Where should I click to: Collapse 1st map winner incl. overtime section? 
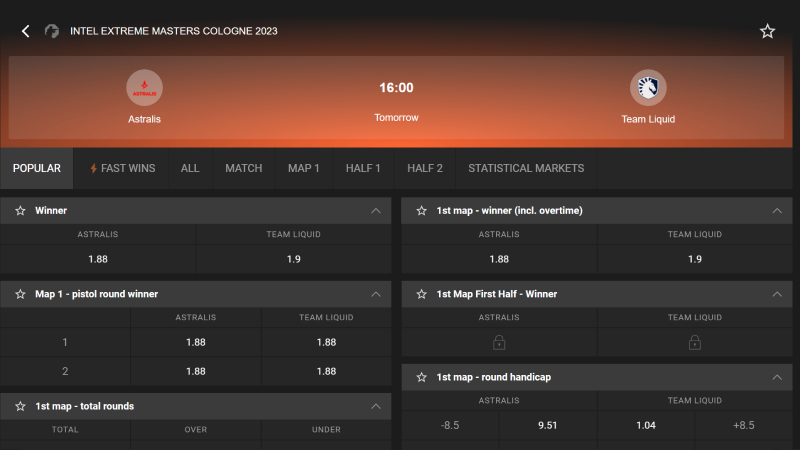[777, 211]
